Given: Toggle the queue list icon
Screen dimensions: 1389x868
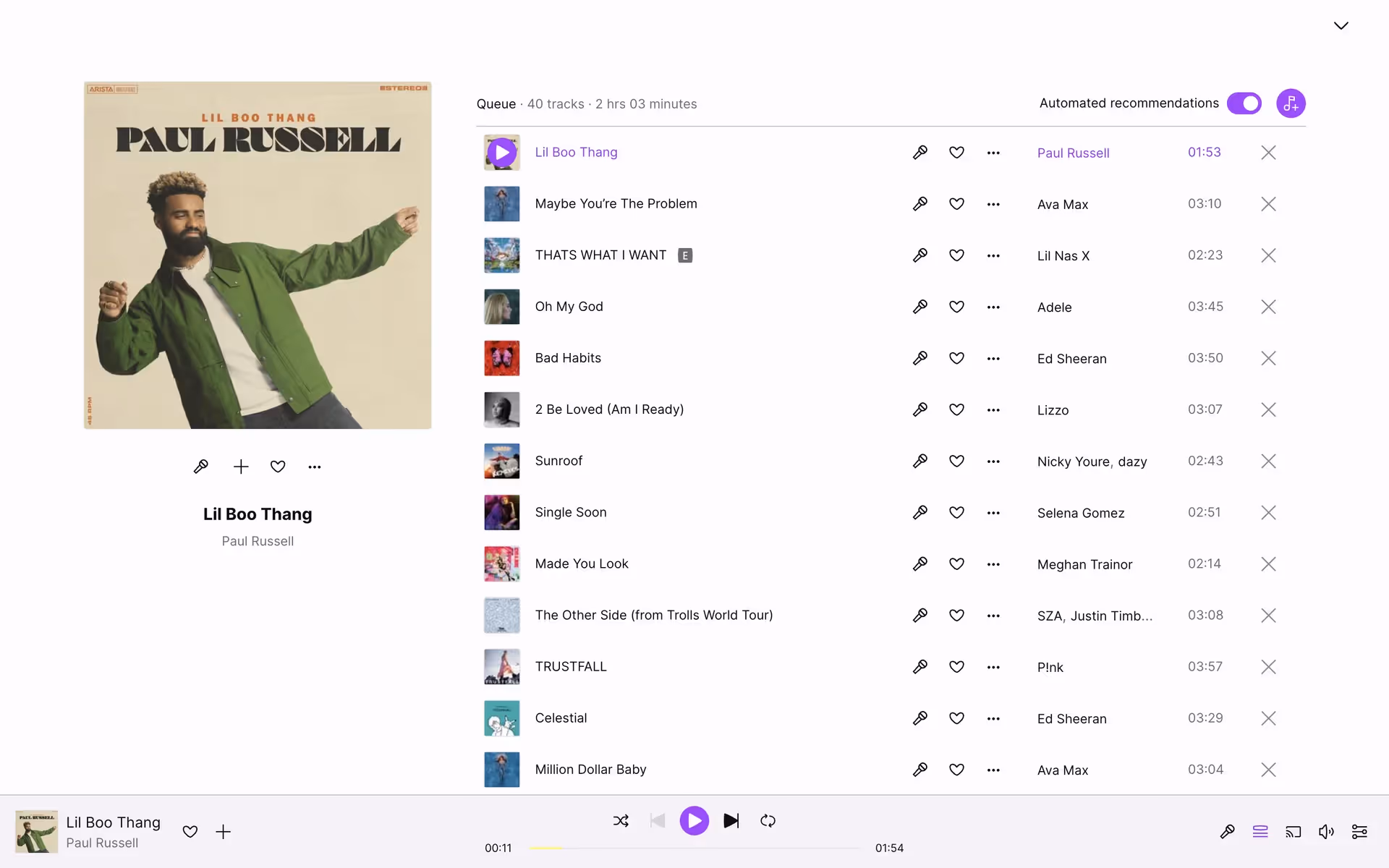Looking at the screenshot, I should tap(1260, 832).
